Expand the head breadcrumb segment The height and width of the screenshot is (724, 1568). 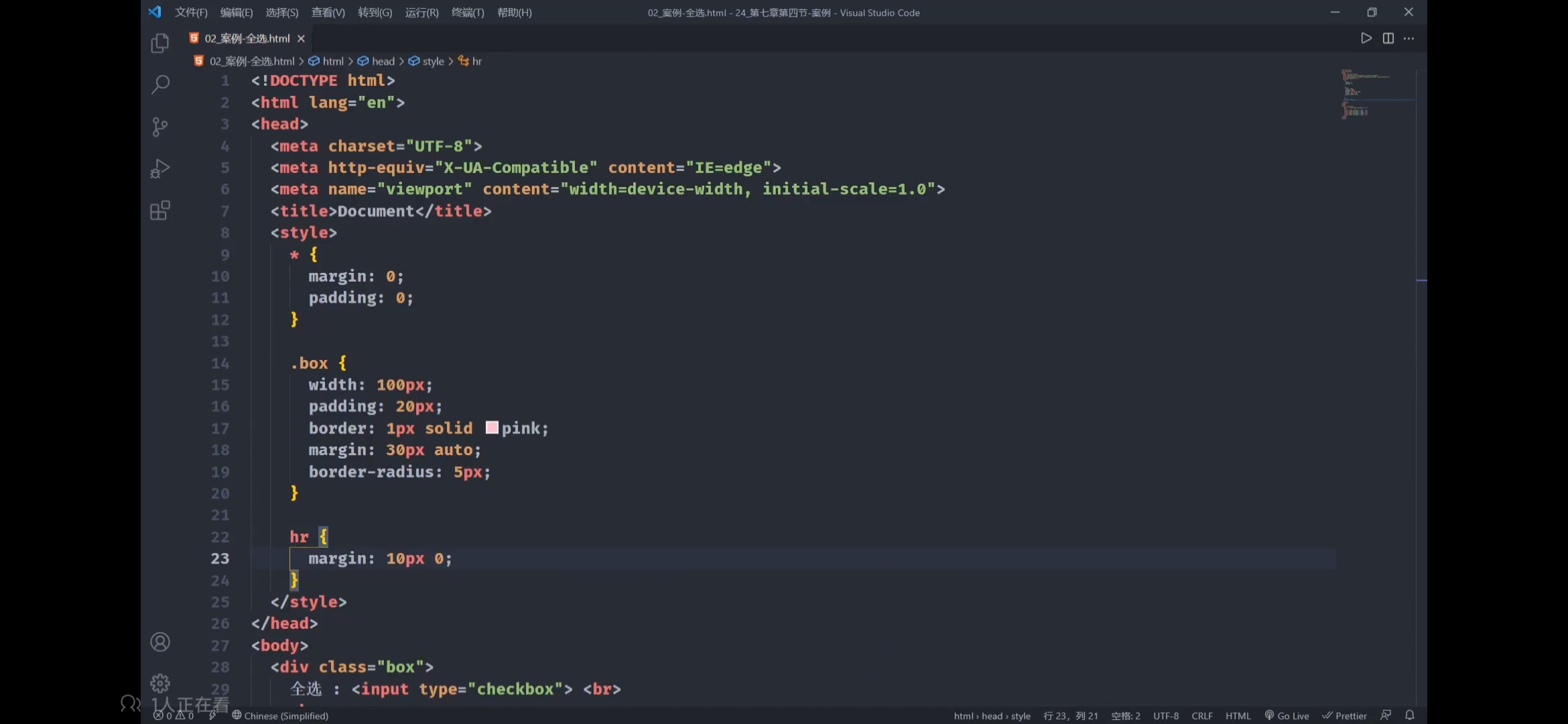point(383,61)
